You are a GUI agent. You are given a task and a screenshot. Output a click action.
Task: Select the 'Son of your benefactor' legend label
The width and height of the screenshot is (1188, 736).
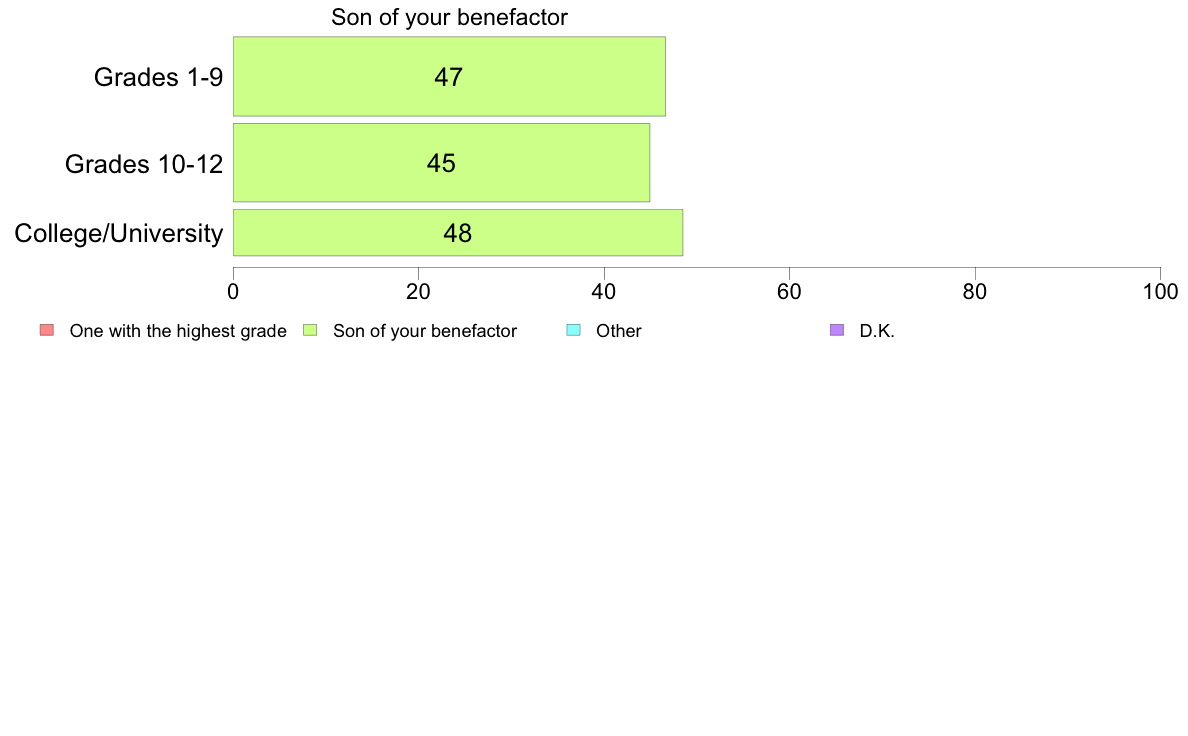[425, 331]
